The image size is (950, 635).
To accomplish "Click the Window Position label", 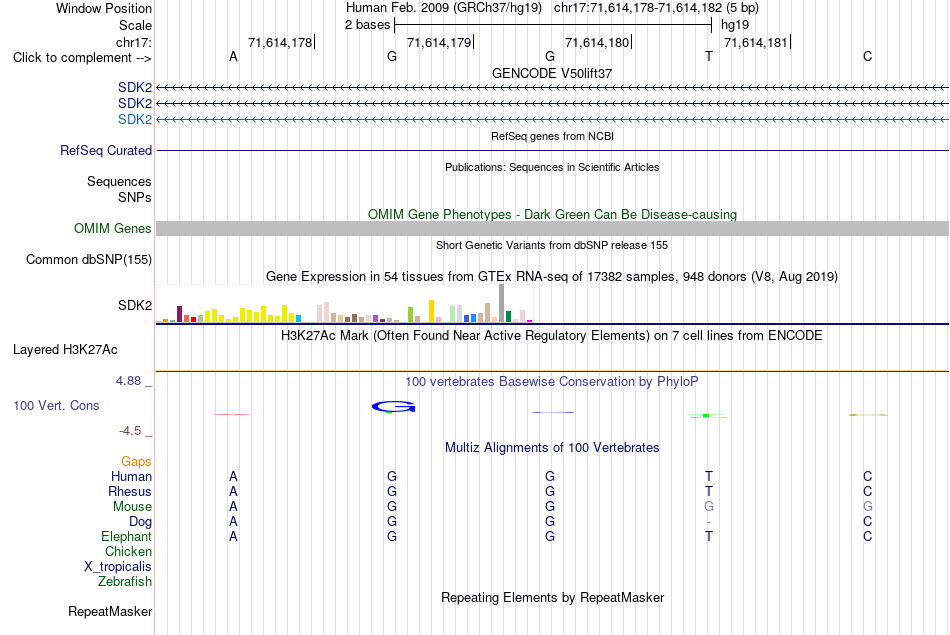I will 104,8.
